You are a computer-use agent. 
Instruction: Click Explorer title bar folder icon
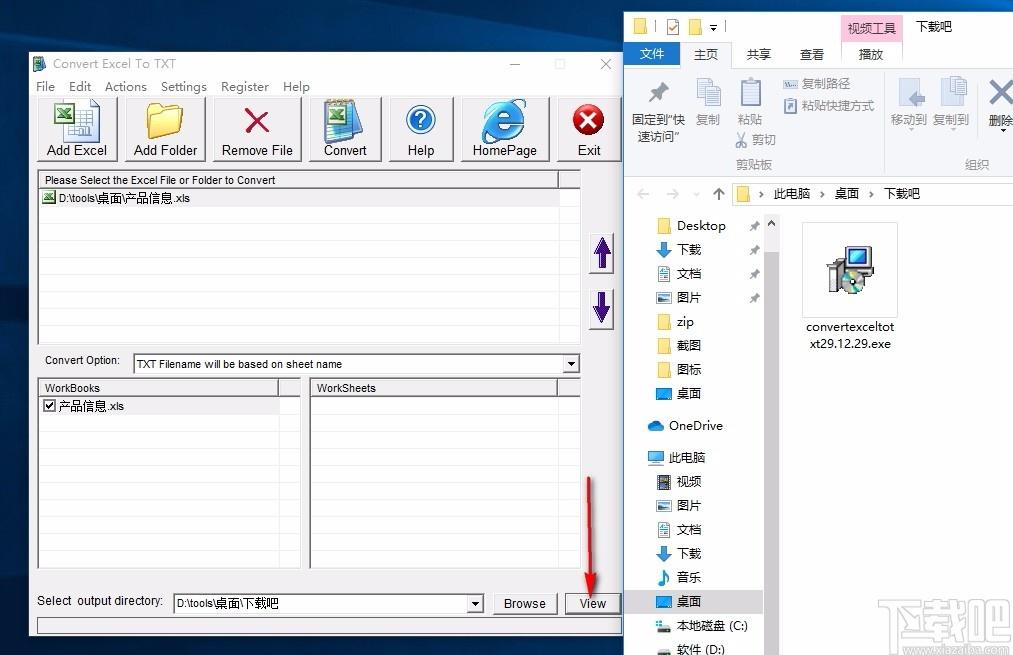coord(640,26)
